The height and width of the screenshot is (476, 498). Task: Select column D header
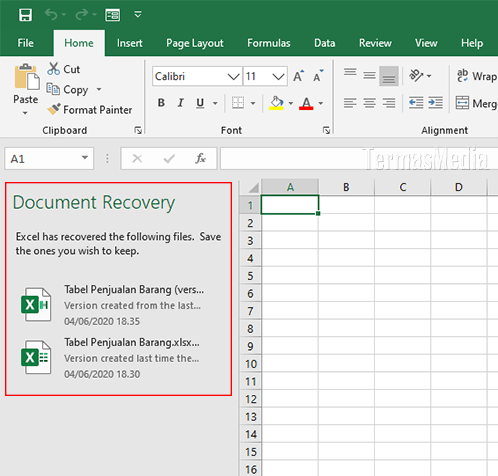click(459, 187)
